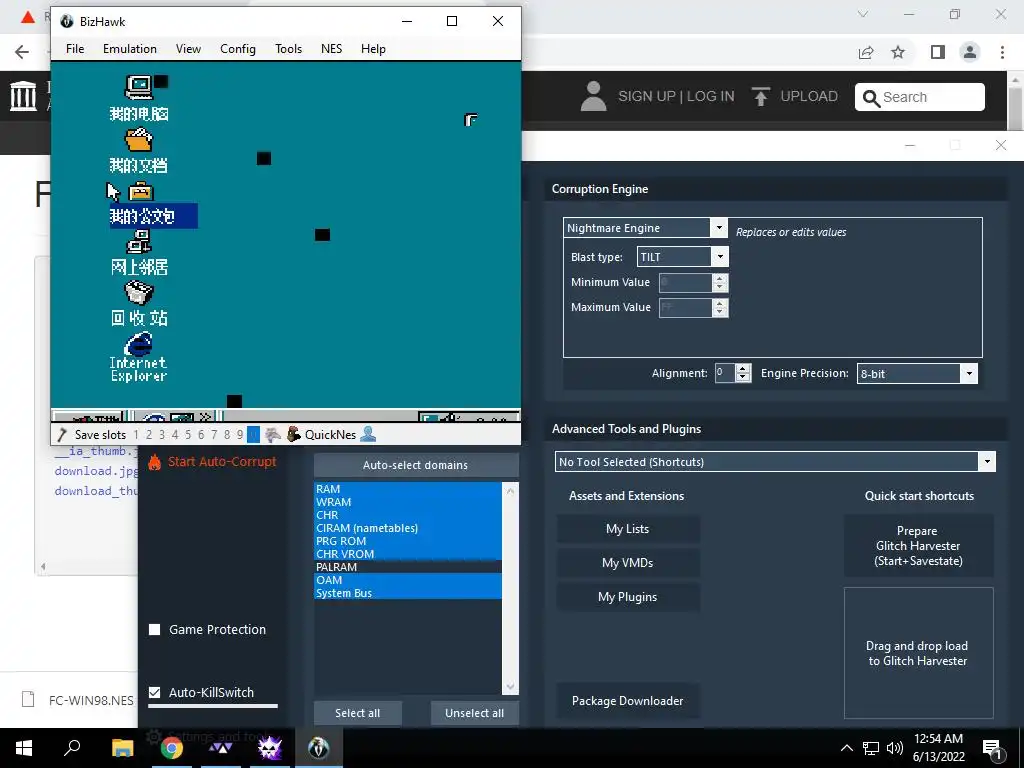The height and width of the screenshot is (768, 1024).
Task: Click the hammer icon in BizHawk status bar
Action: pyautogui.click(x=62, y=434)
